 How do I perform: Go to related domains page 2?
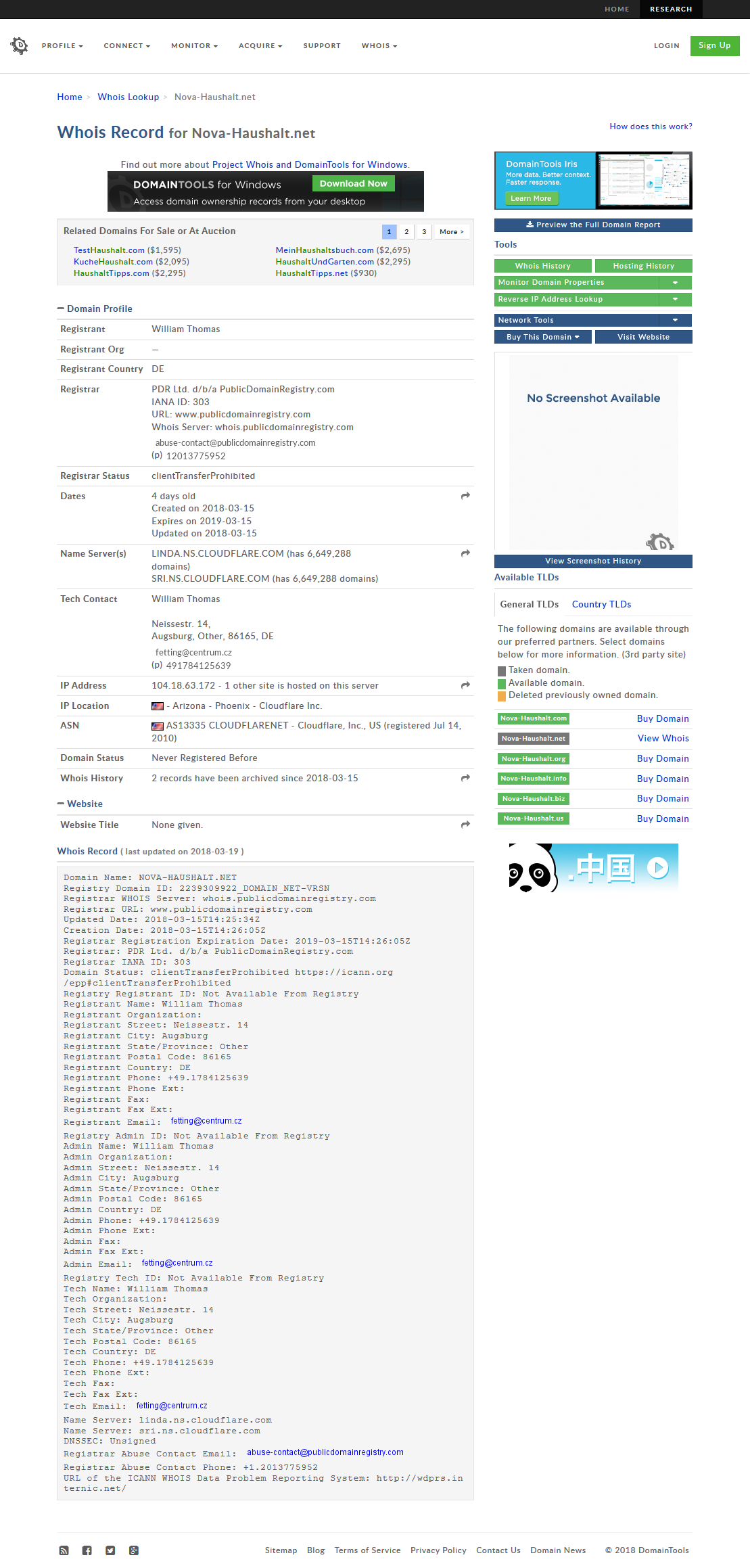point(406,231)
